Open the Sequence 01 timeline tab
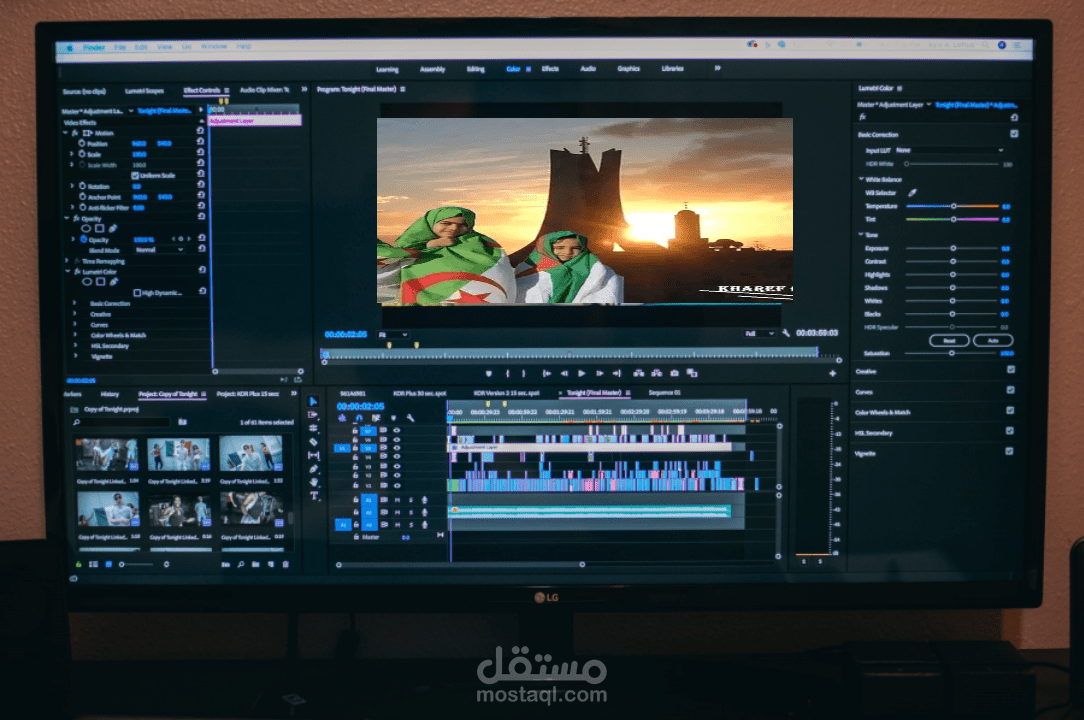This screenshot has height=720, width=1084. [x=664, y=393]
